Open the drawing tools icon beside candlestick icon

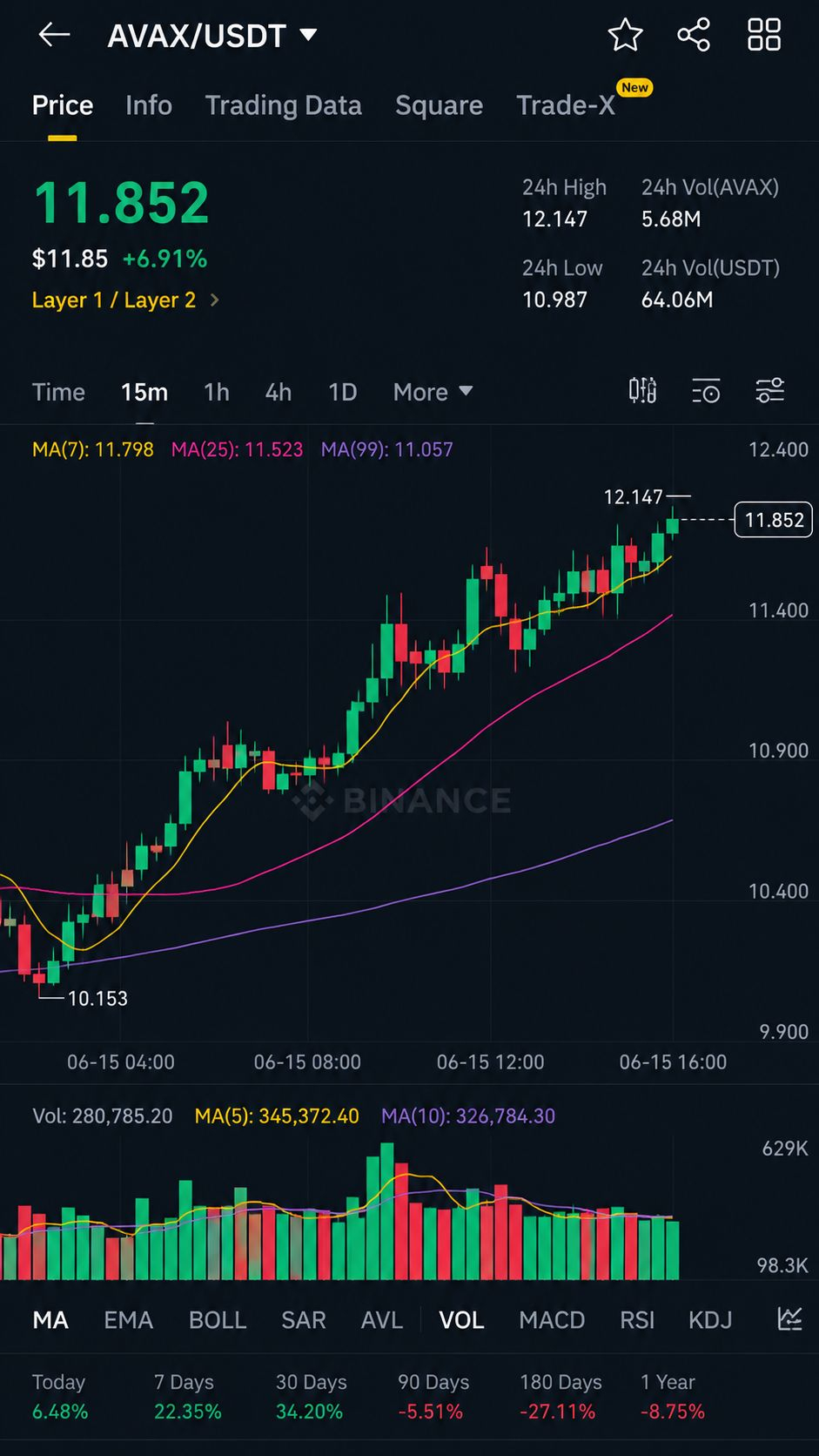[x=706, y=391]
